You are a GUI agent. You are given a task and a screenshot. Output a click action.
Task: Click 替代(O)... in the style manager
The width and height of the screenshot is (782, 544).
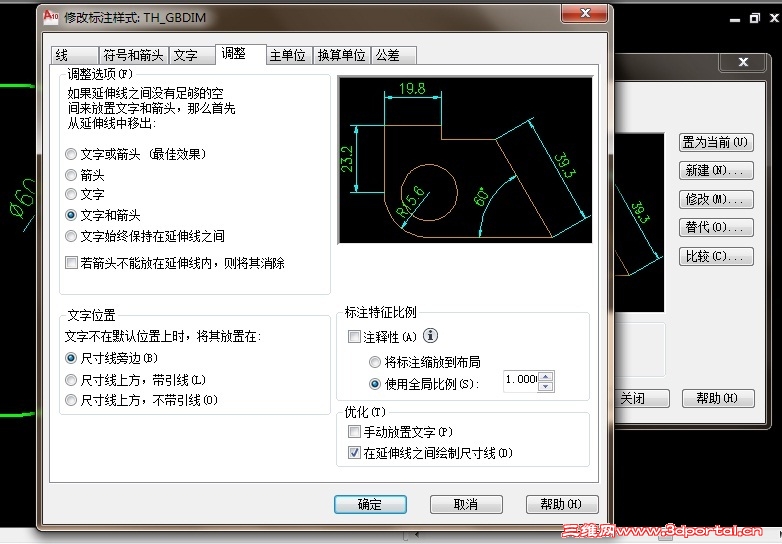tap(716, 227)
